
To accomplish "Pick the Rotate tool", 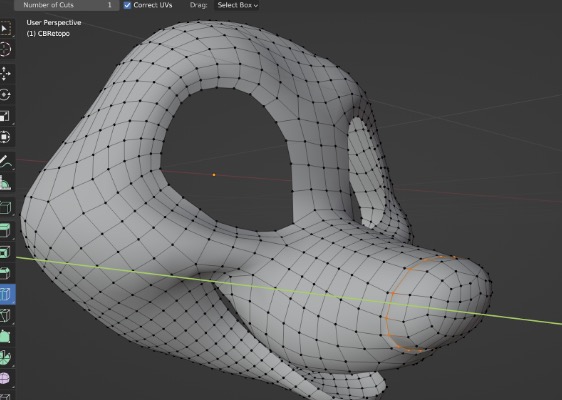I will click(6, 95).
